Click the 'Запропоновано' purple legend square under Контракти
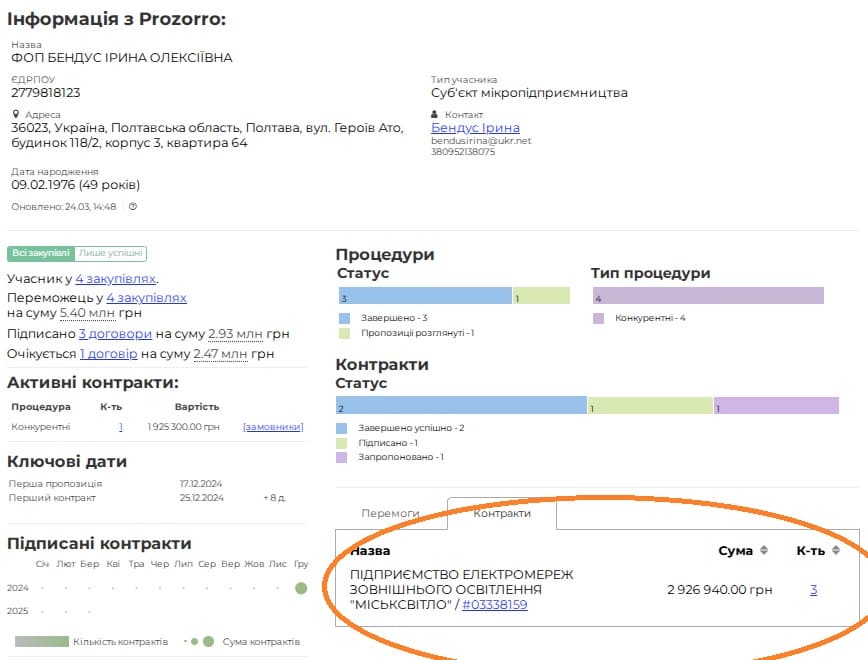 pyautogui.click(x=342, y=457)
